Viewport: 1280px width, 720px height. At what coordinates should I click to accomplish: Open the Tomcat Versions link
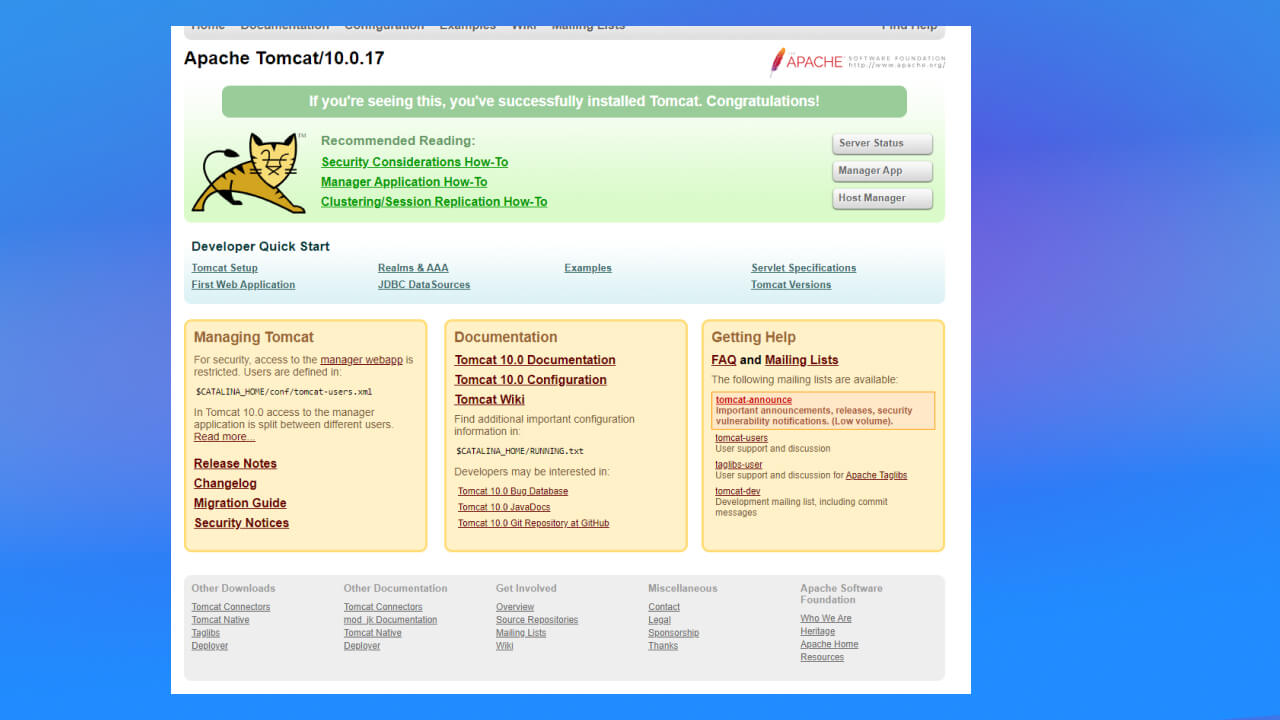[791, 285]
